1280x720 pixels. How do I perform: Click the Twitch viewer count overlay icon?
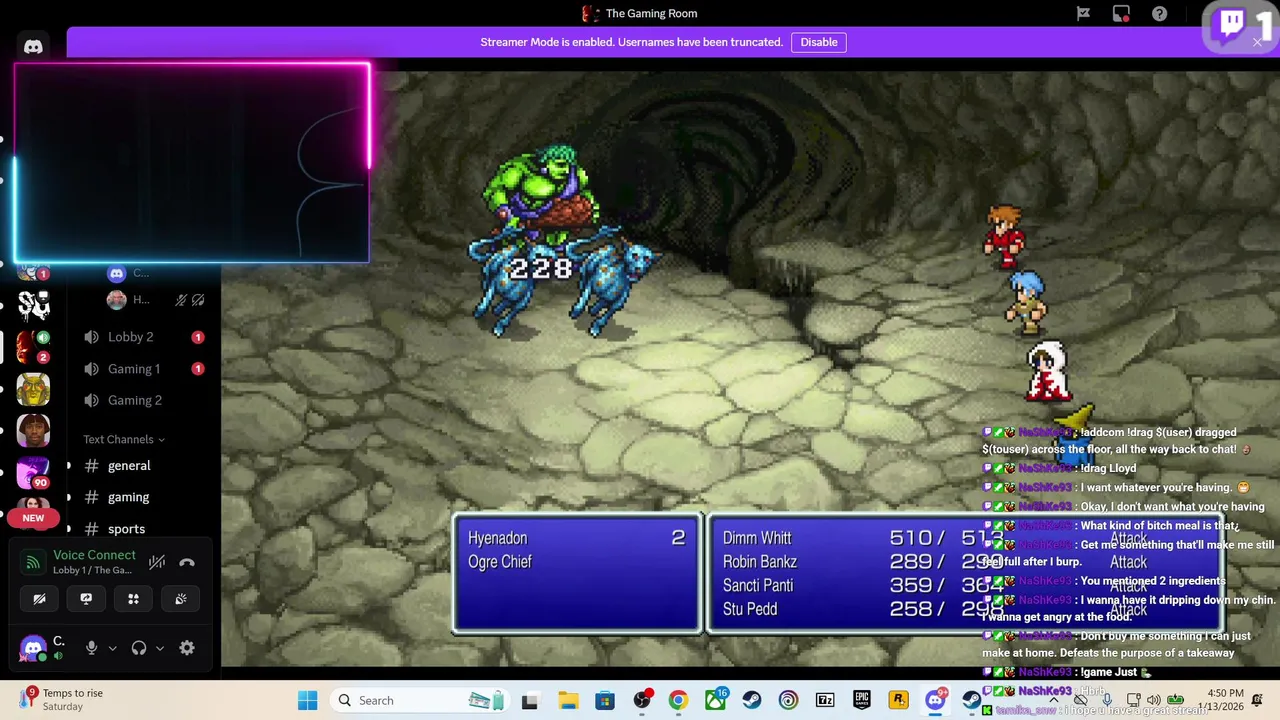1241,25
